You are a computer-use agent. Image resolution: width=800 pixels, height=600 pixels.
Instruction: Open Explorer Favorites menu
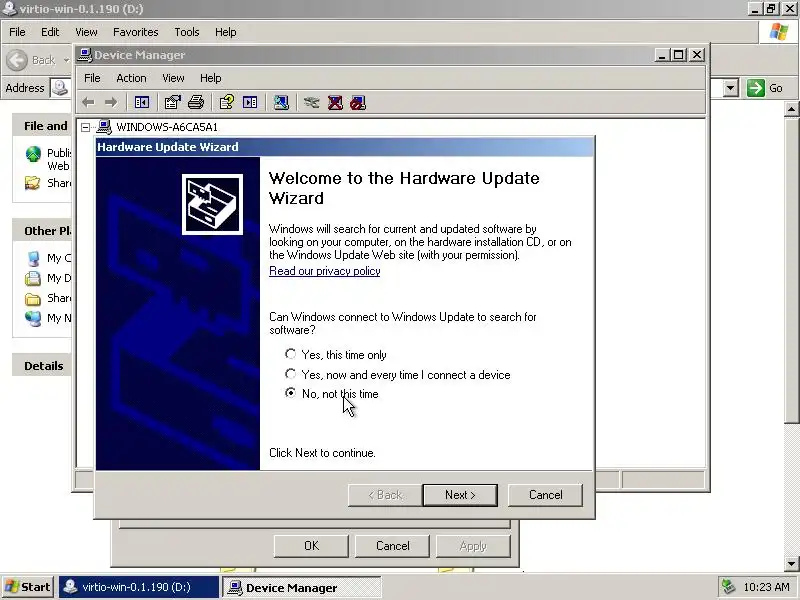(x=136, y=32)
